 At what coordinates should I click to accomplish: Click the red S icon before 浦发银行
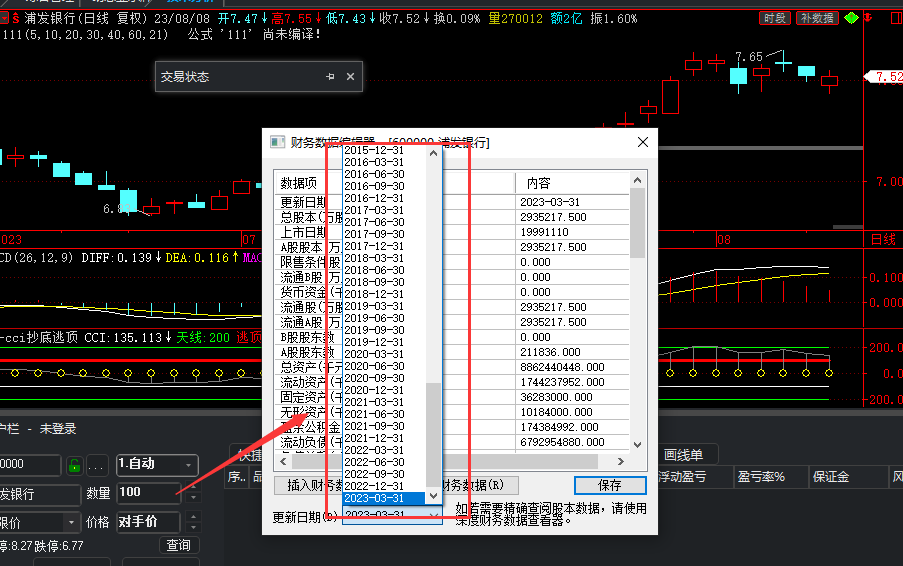(16, 18)
